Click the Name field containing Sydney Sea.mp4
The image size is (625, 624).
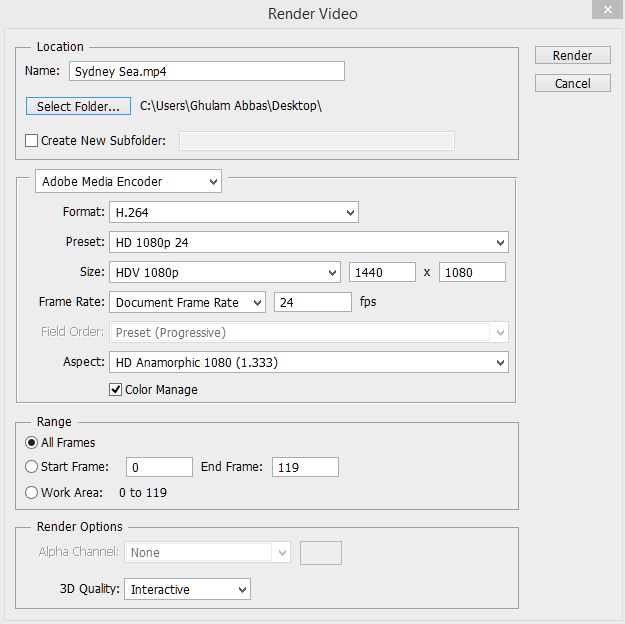[206, 71]
